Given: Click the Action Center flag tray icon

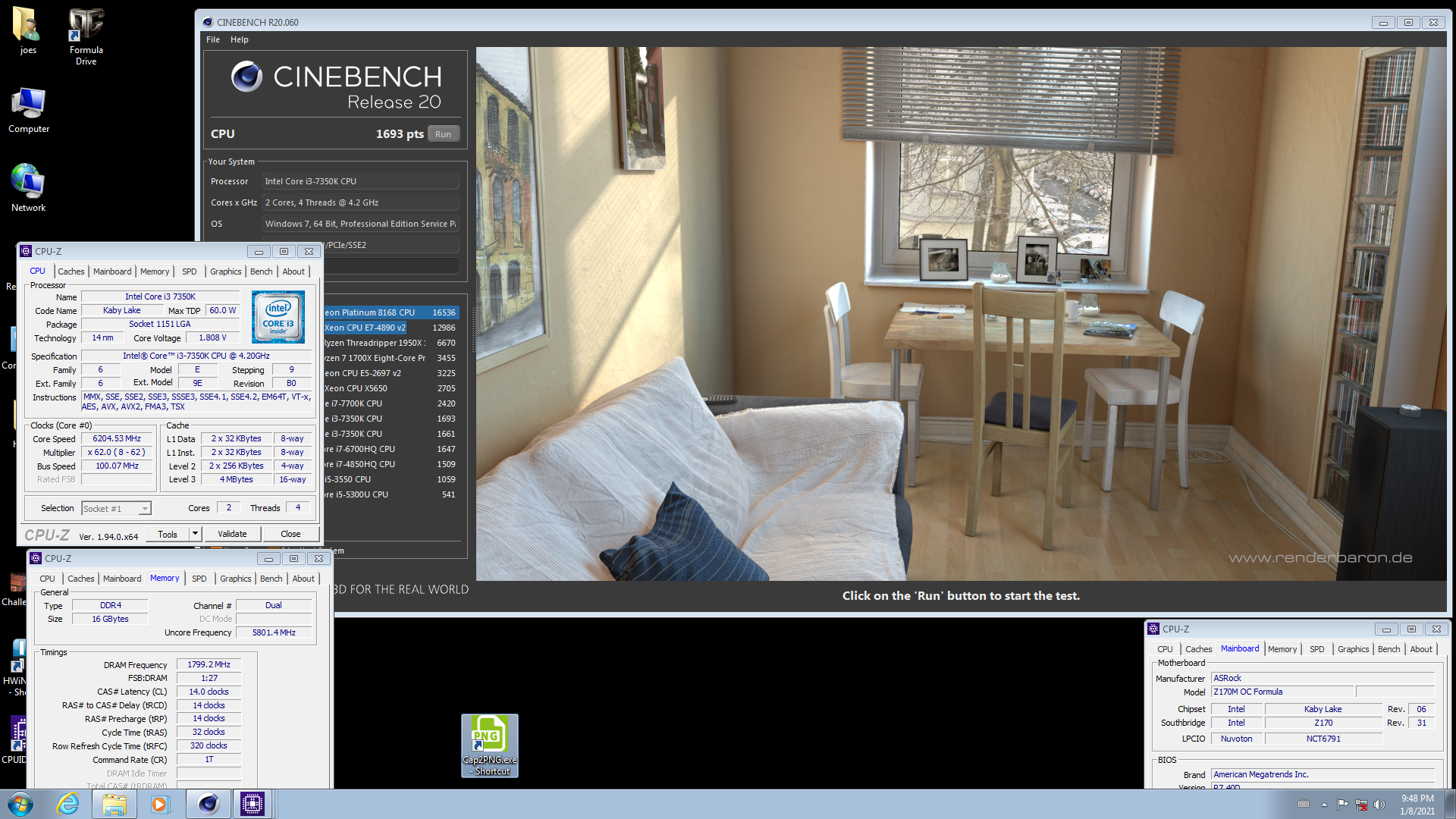Looking at the screenshot, I should click(1343, 805).
